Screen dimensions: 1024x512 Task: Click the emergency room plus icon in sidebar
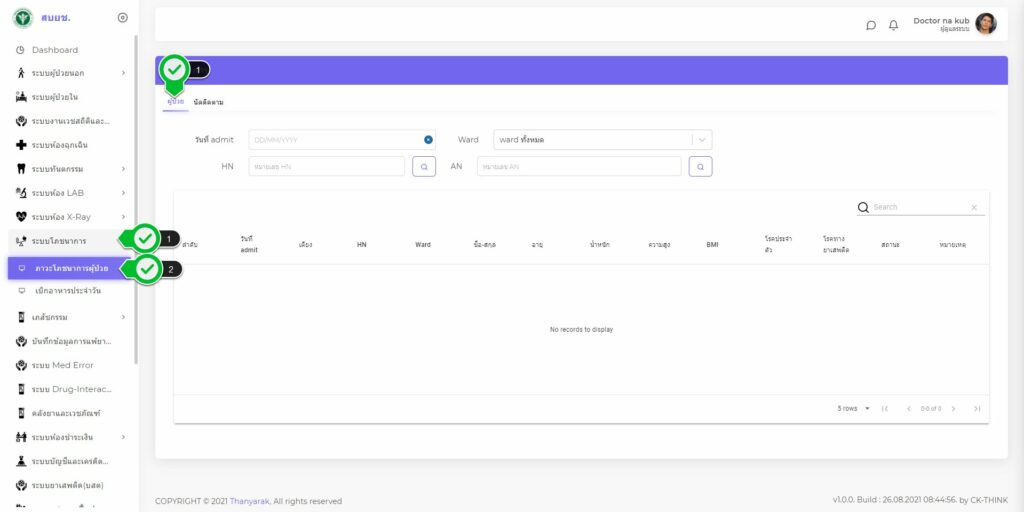pos(21,145)
